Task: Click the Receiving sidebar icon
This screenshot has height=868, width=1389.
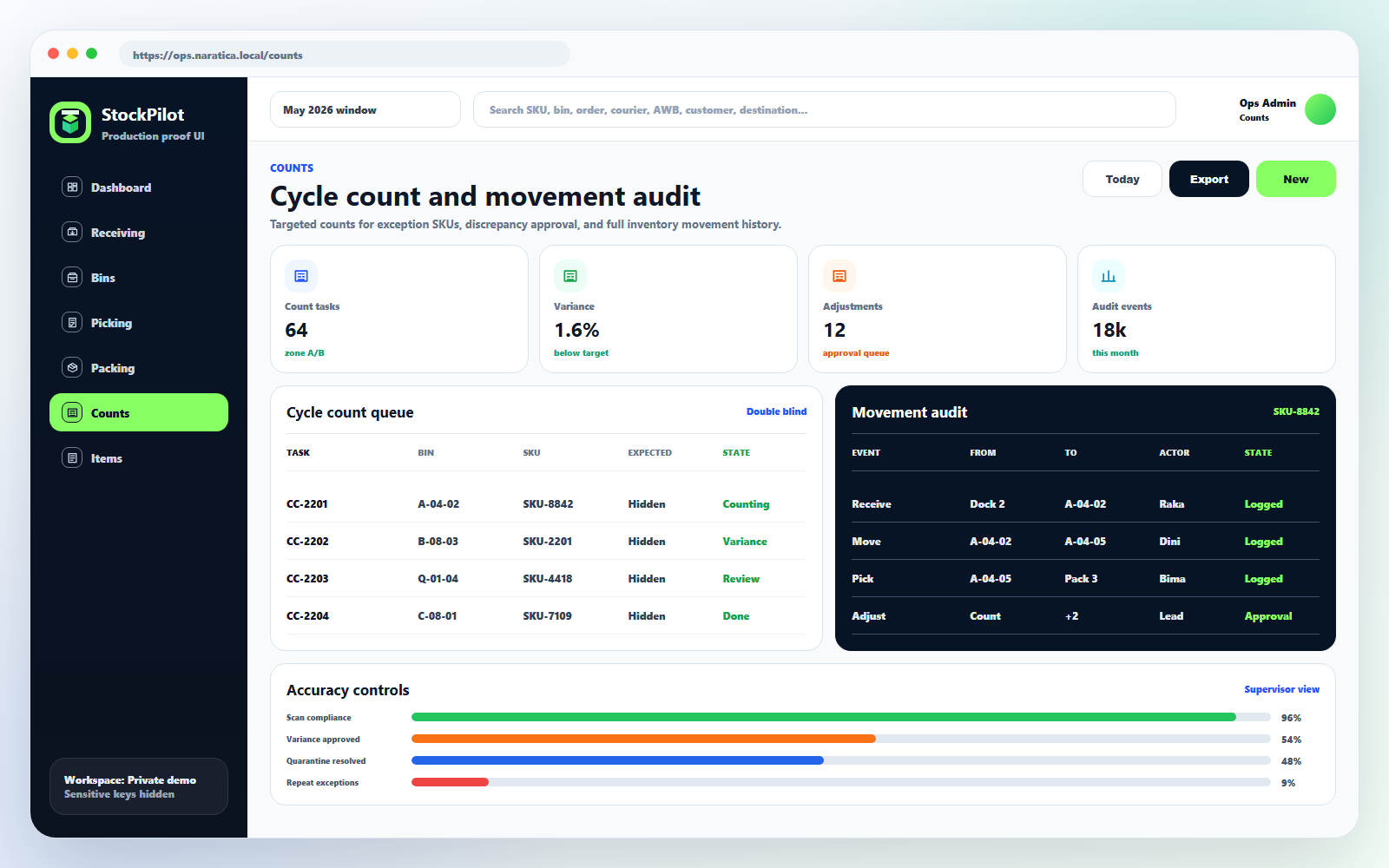Action: [x=72, y=232]
